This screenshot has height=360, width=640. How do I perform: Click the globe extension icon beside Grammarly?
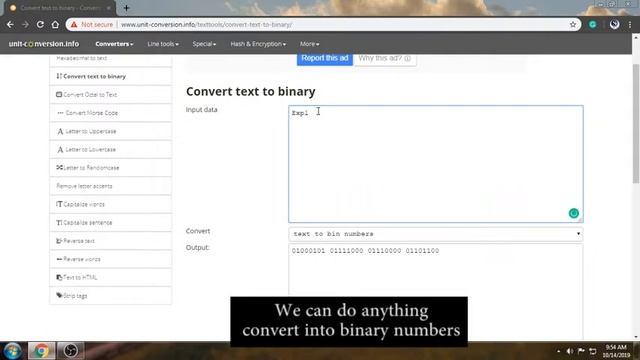(x=614, y=25)
